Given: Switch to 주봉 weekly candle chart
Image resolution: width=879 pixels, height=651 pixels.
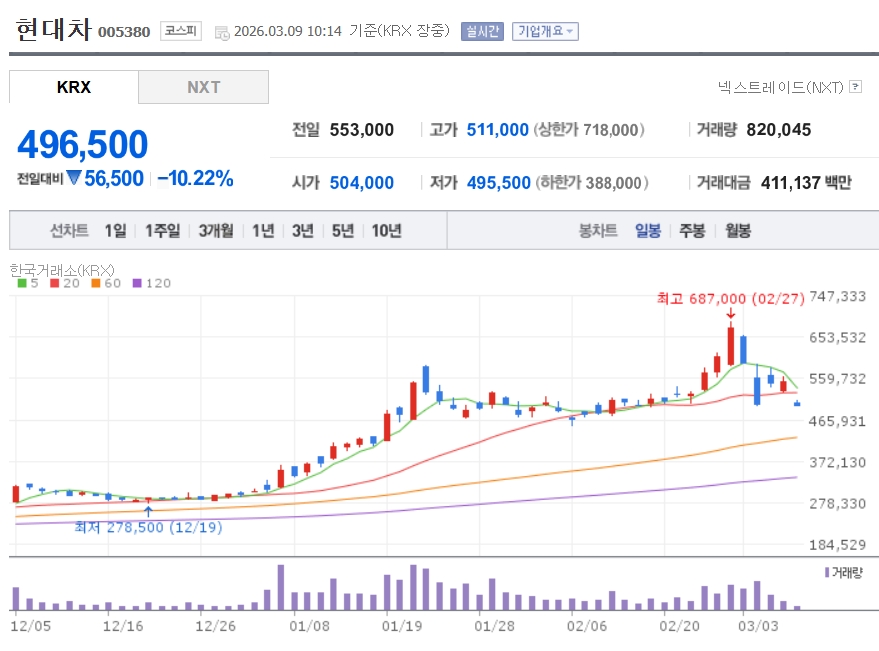Looking at the screenshot, I should point(692,231).
